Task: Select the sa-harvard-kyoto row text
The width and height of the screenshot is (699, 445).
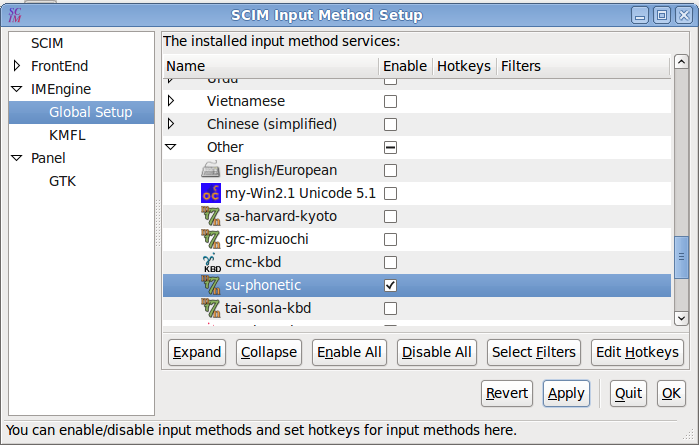Action: coord(281,216)
